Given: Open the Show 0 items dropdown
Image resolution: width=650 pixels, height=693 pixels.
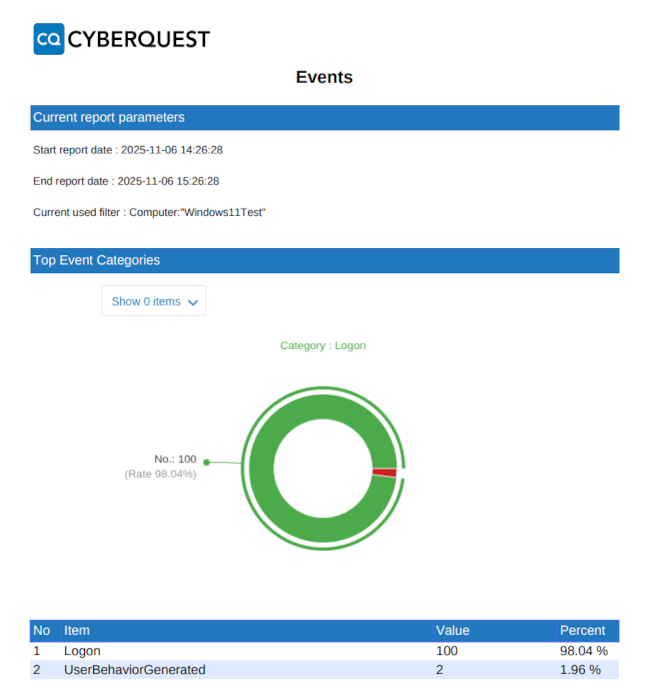Looking at the screenshot, I should (153, 301).
